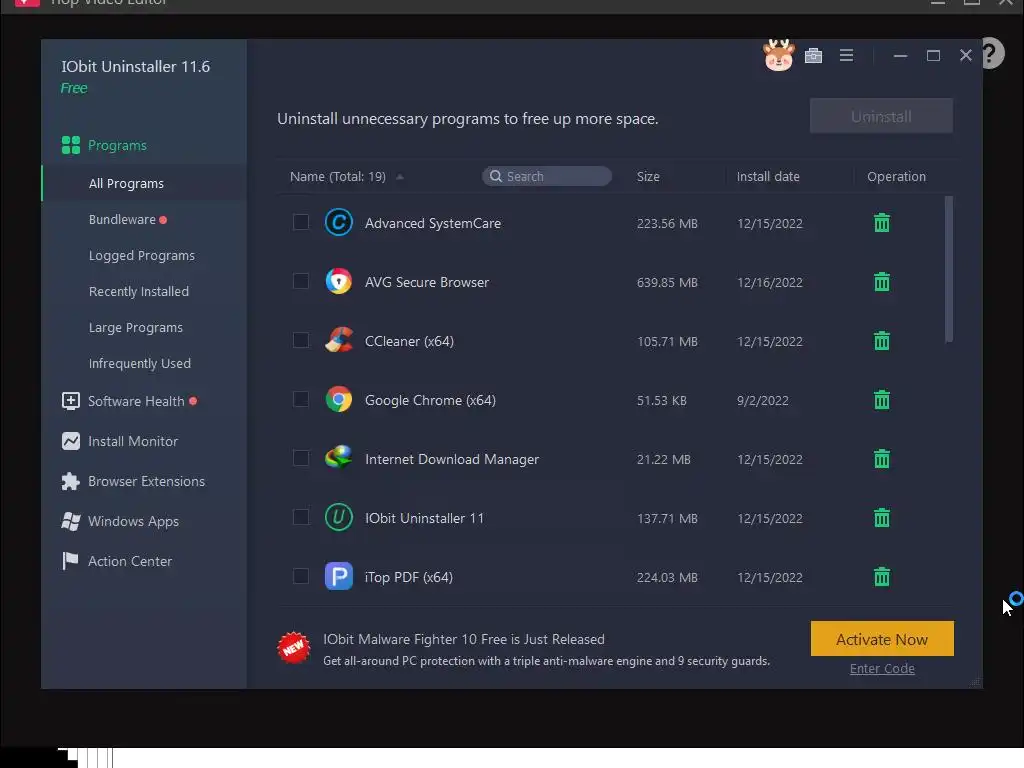The width and height of the screenshot is (1024, 768).
Task: Click the CCleaner app icon
Action: pos(339,340)
